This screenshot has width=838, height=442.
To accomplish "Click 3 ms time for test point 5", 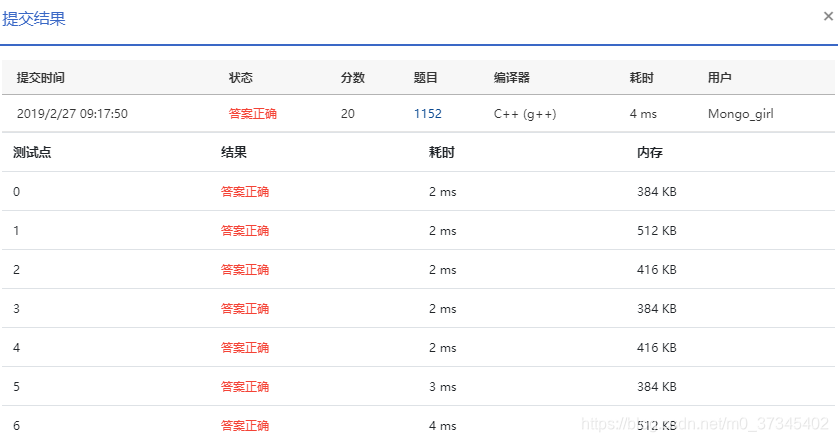I will [443, 387].
